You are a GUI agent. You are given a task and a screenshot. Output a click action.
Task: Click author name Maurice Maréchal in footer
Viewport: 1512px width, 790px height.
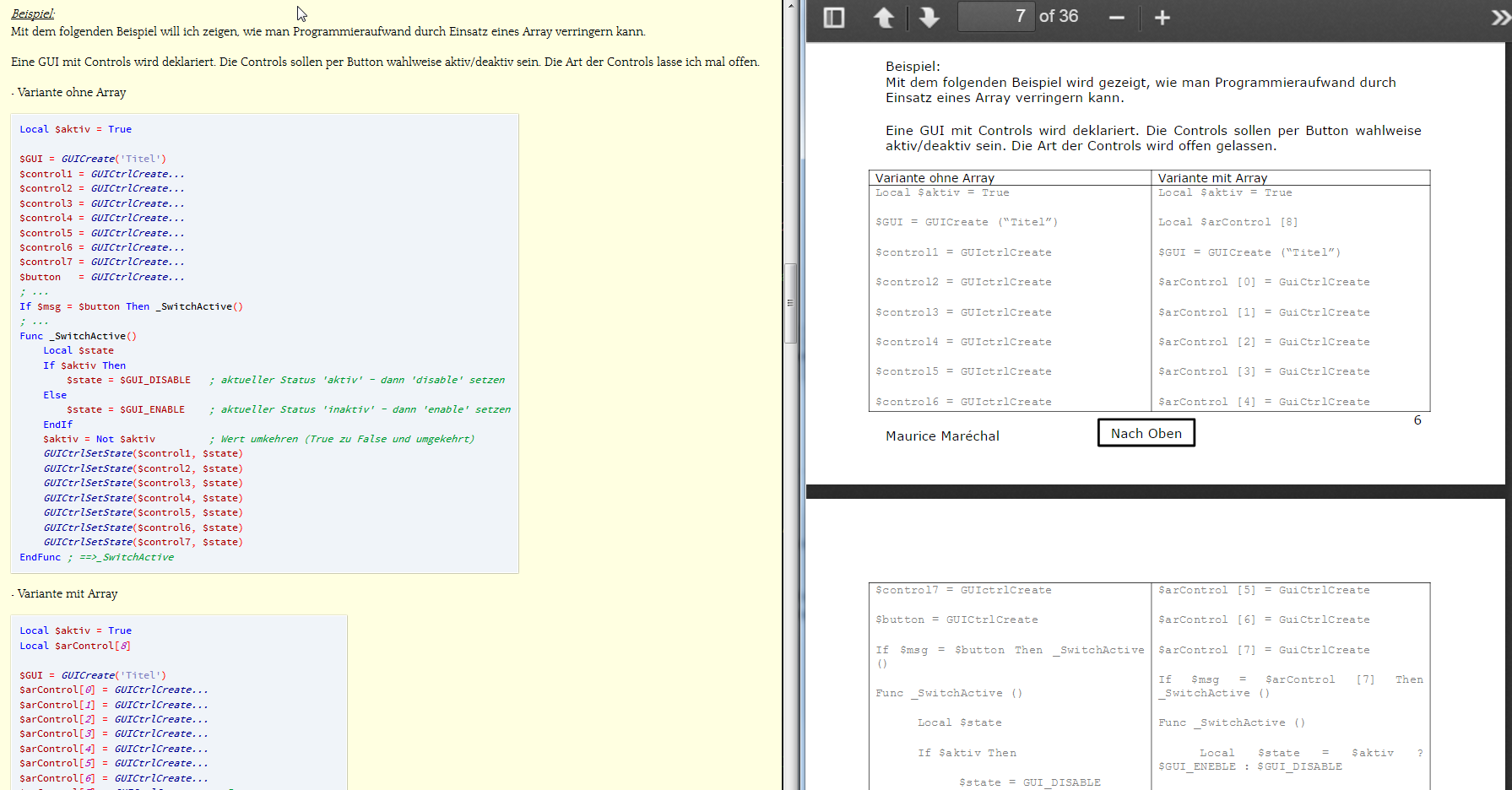pyautogui.click(x=942, y=436)
